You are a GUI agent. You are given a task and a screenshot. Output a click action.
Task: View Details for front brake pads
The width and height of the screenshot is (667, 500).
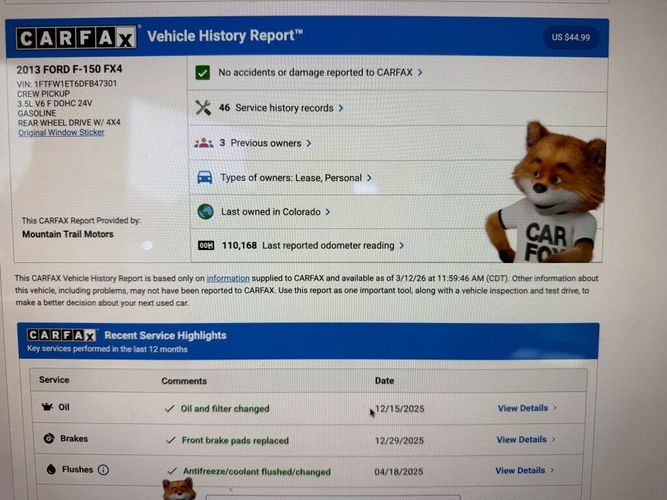[526, 439]
